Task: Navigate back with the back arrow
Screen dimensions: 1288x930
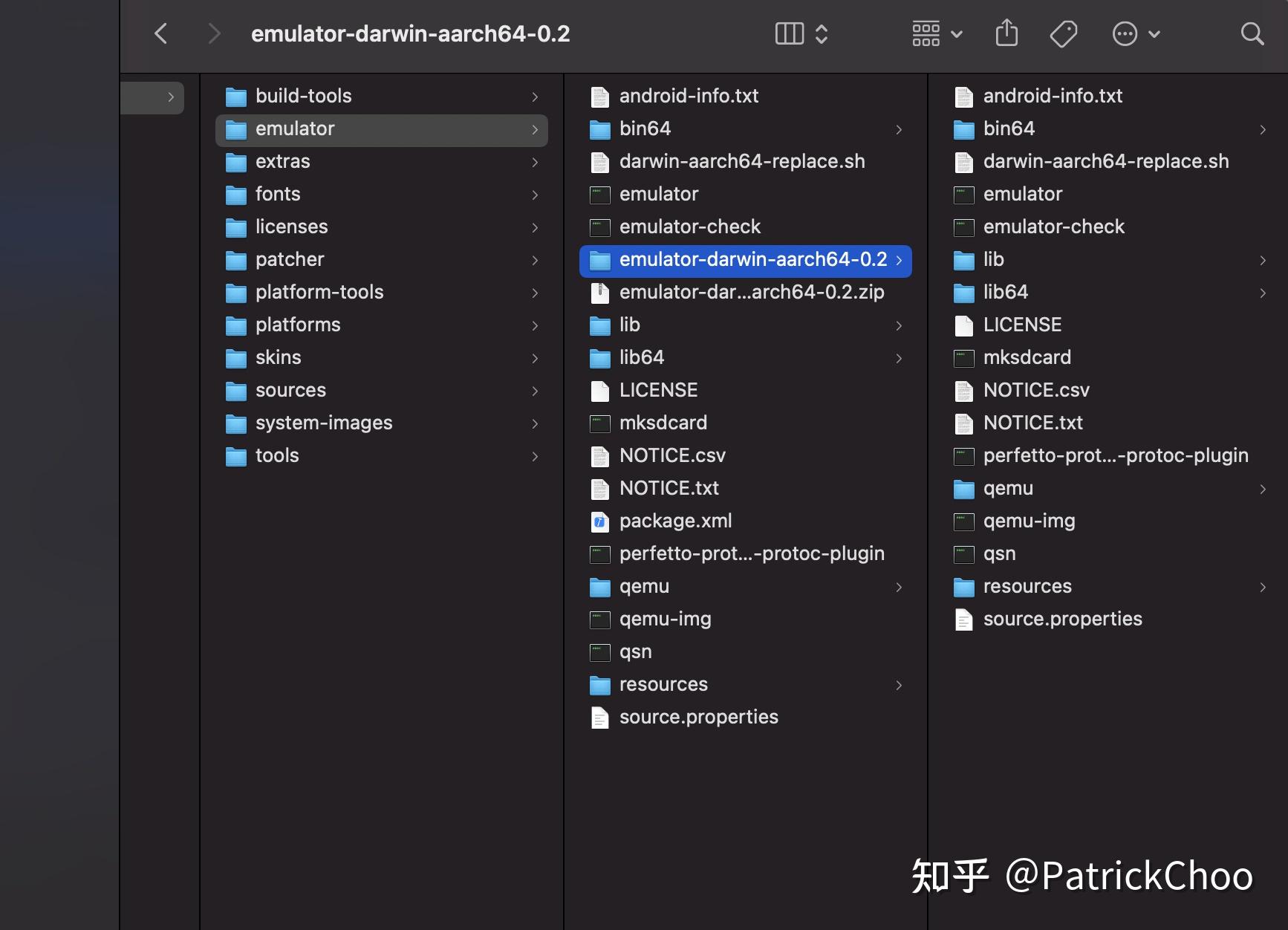Action: pos(161,33)
